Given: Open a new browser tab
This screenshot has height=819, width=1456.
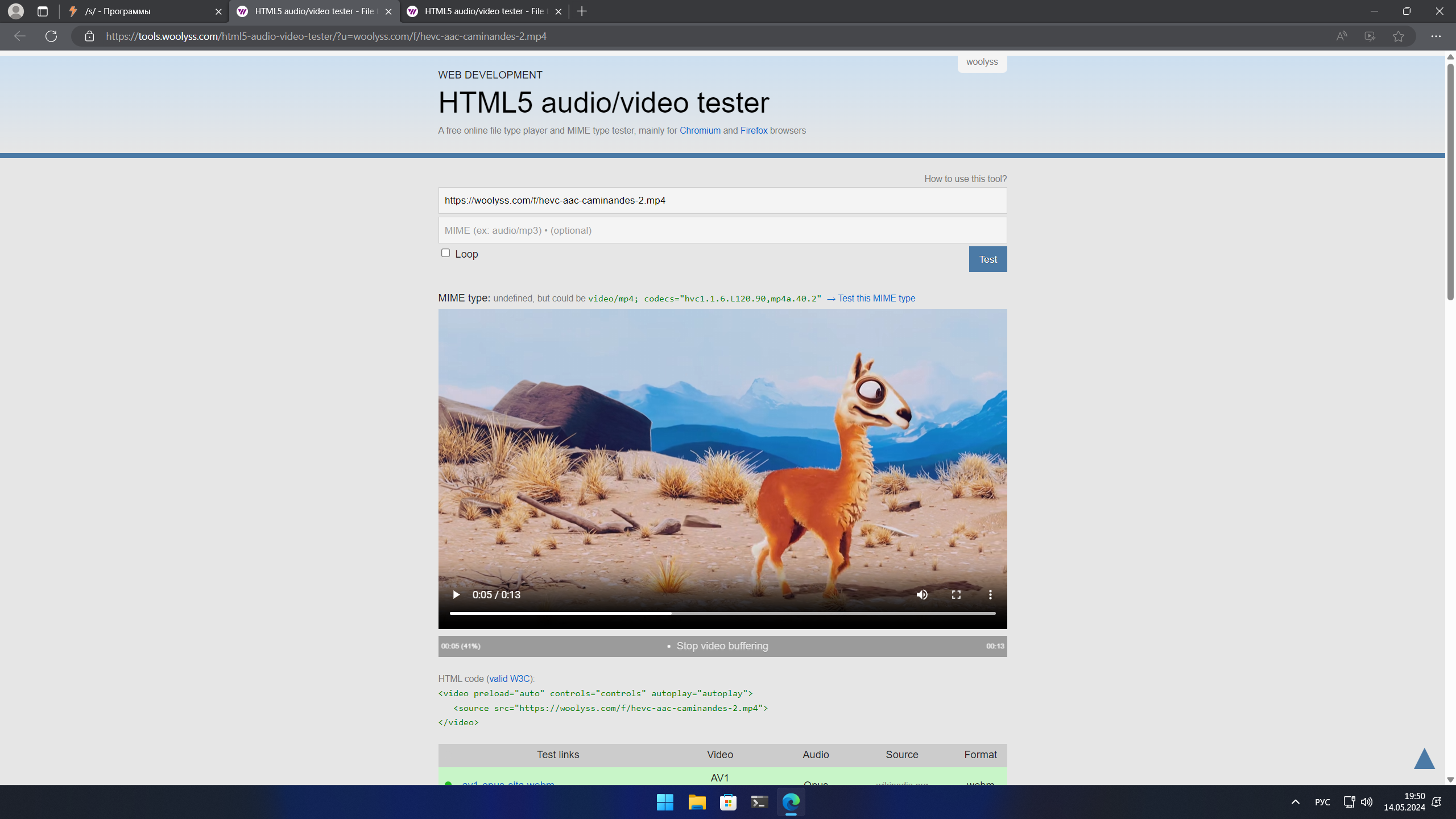Looking at the screenshot, I should pos(582,11).
